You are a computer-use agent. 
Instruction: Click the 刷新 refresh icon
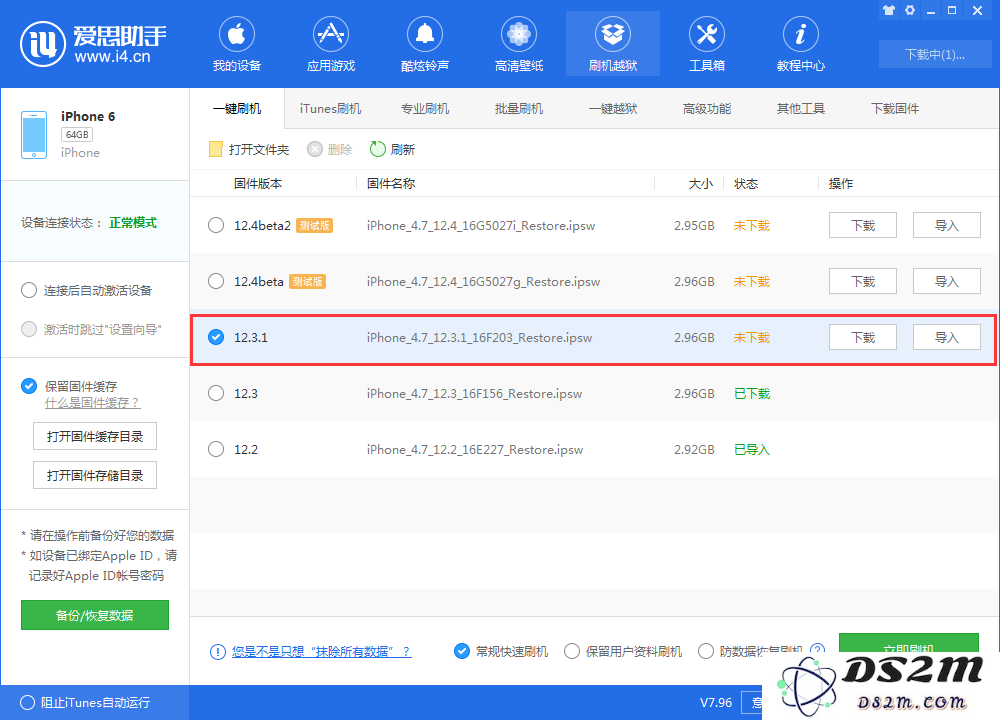point(378,149)
